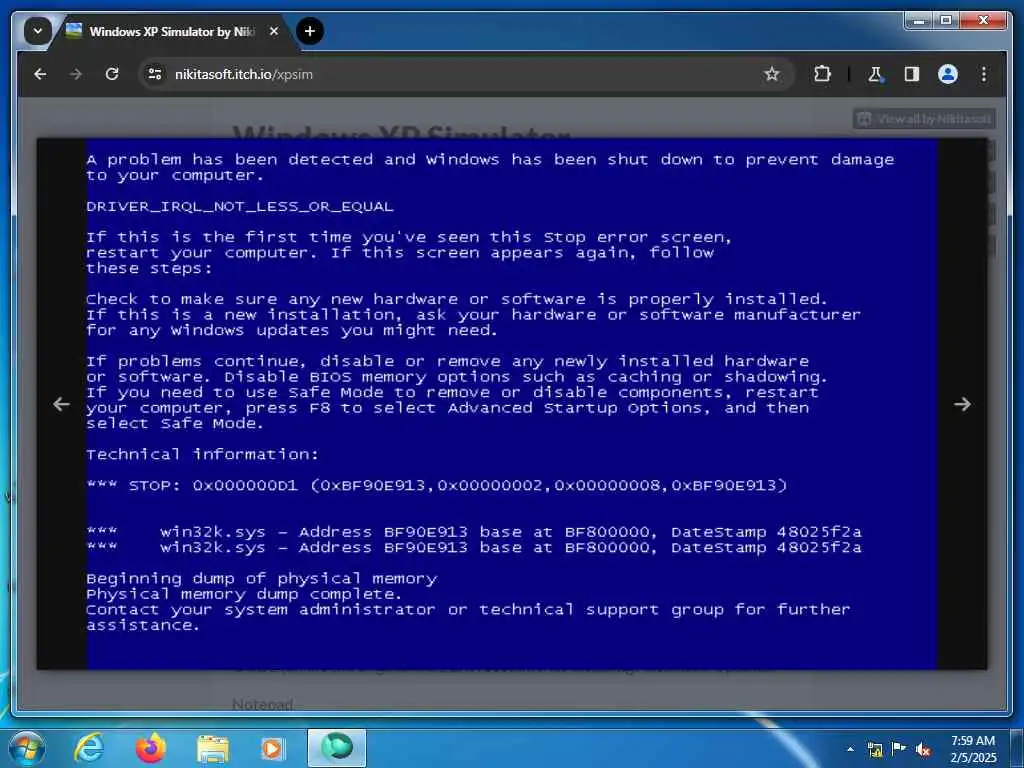Viewport: 1024px width, 768px height.
Task: View site information icon in address bar
Action: pyautogui.click(x=155, y=74)
